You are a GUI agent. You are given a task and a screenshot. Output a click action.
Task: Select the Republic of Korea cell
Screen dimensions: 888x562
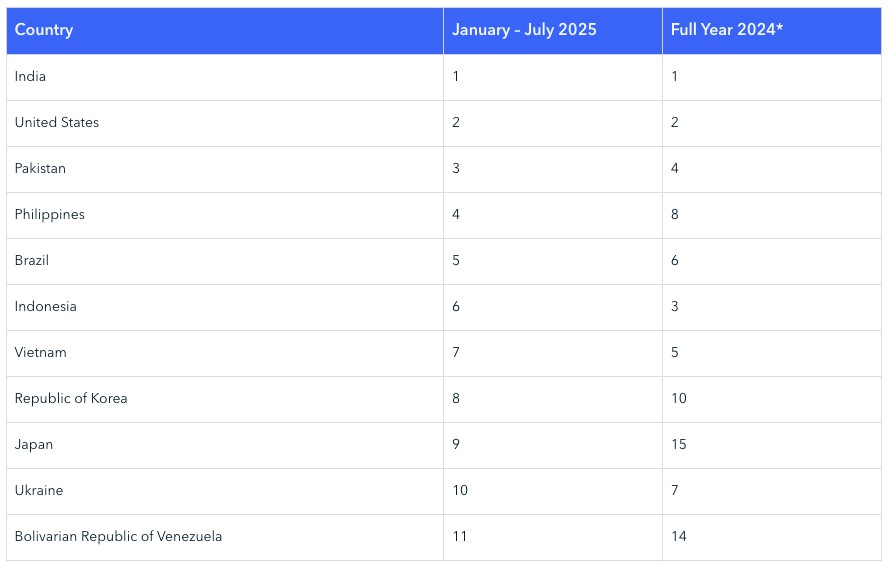point(71,399)
